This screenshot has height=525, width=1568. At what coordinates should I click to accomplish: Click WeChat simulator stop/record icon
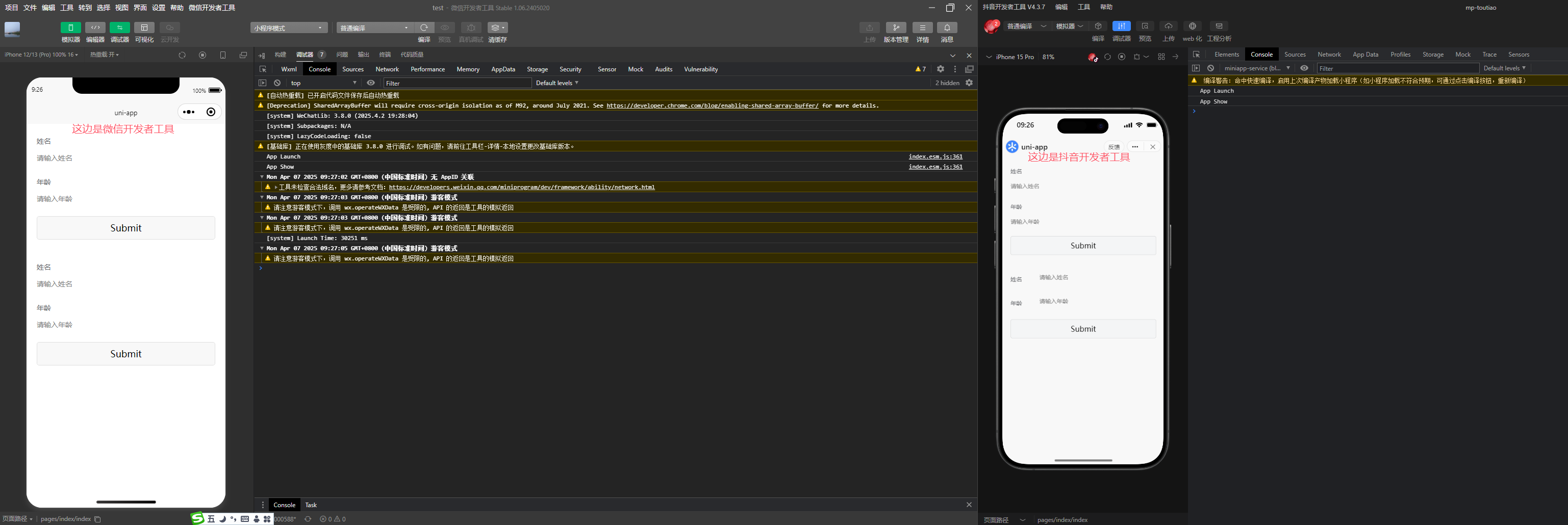click(x=203, y=56)
